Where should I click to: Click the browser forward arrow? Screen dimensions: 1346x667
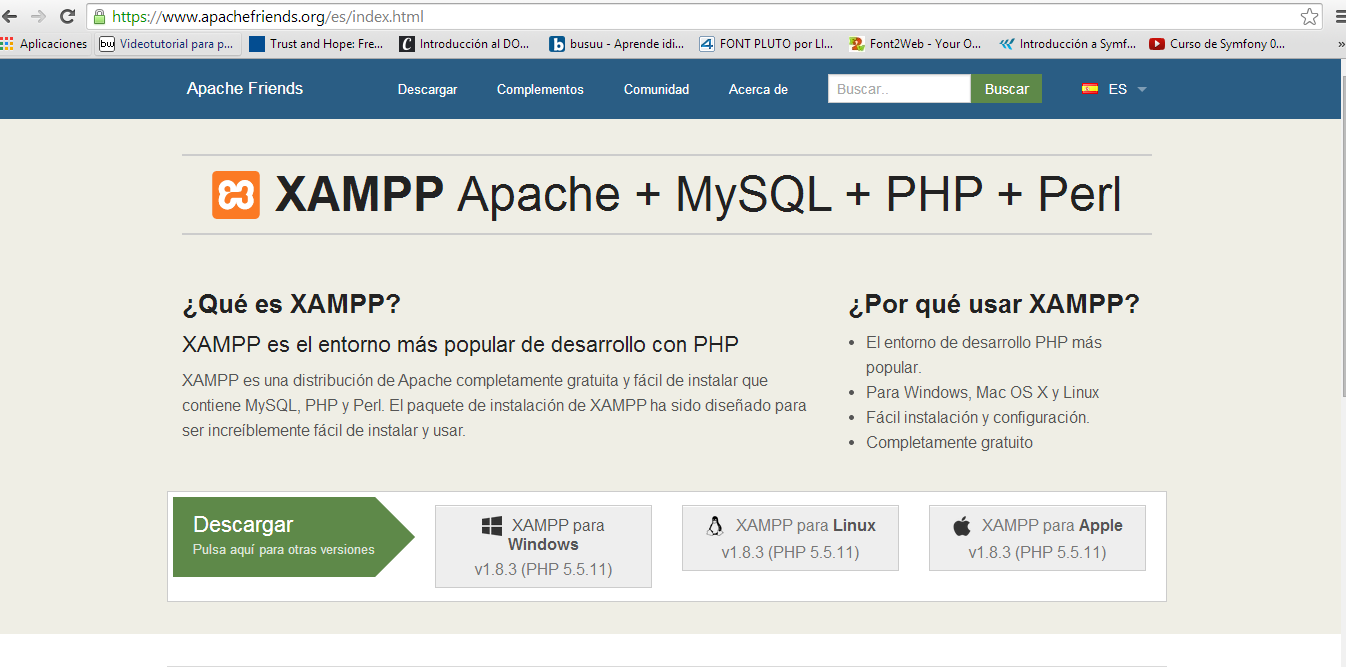(x=38, y=16)
